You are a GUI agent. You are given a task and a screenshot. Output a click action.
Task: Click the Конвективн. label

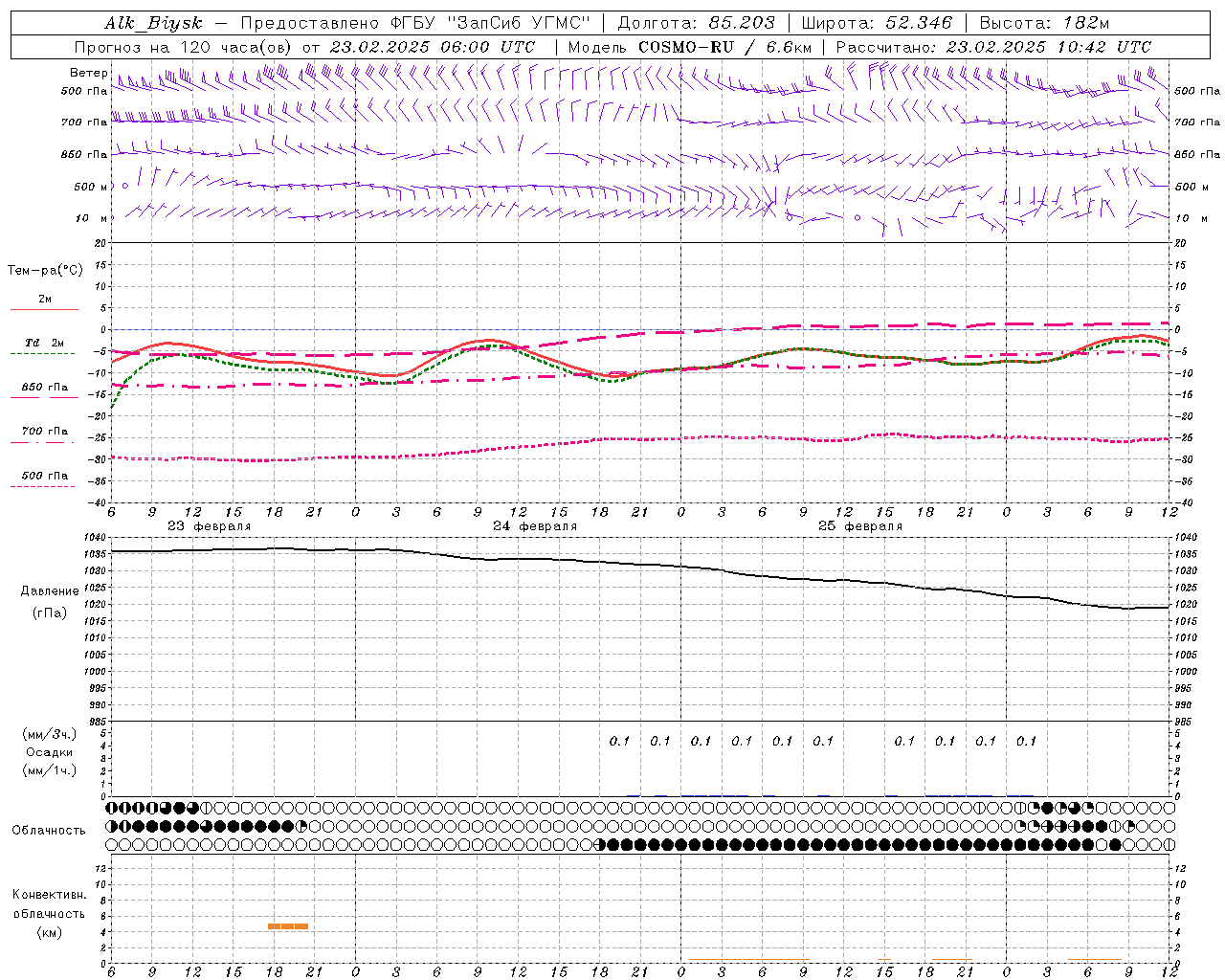(x=49, y=895)
